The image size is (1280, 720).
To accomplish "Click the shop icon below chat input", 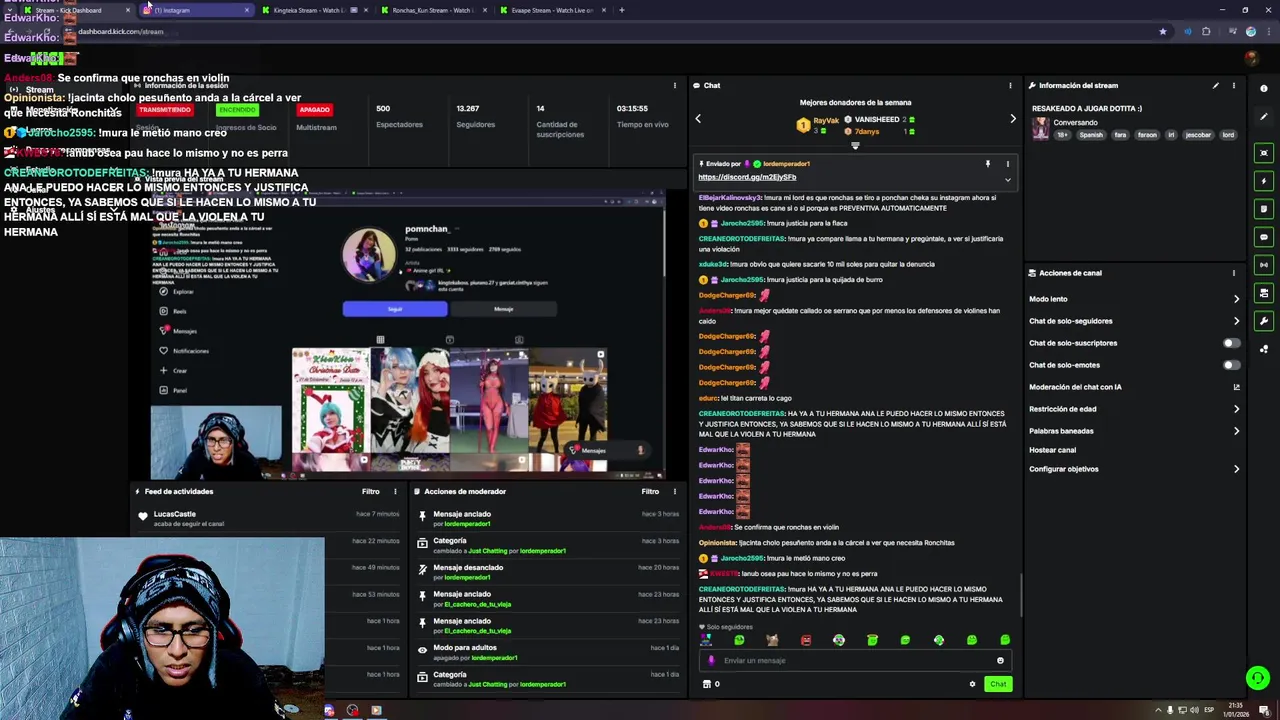I will pyautogui.click(x=707, y=684).
